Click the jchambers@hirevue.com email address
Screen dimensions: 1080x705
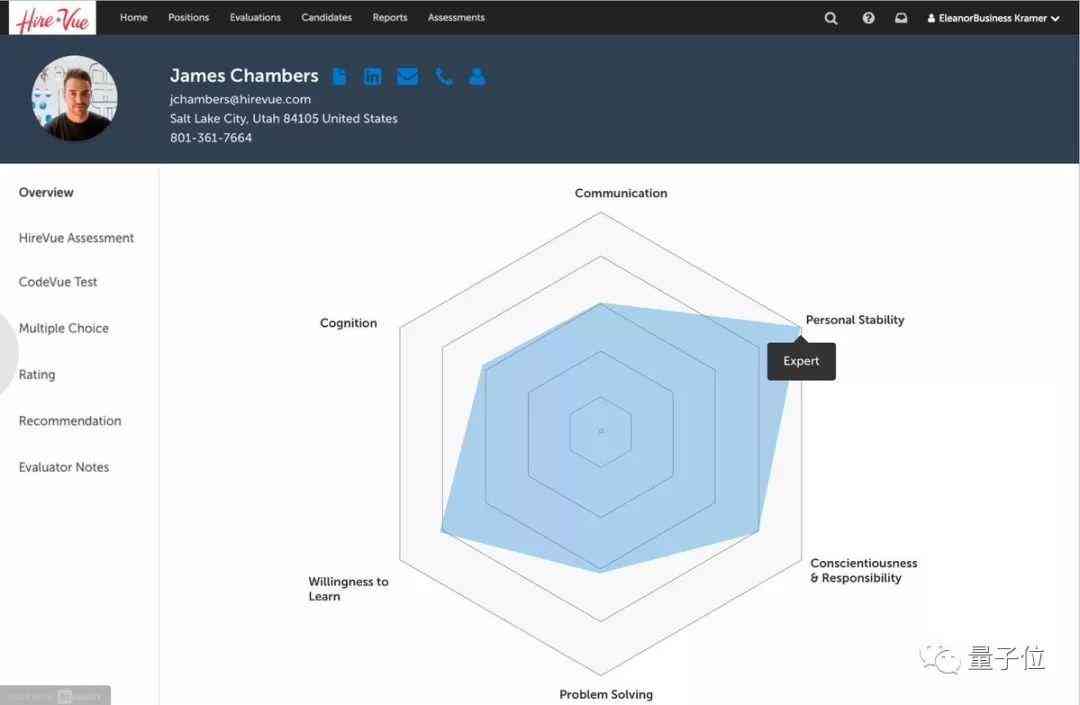240,99
